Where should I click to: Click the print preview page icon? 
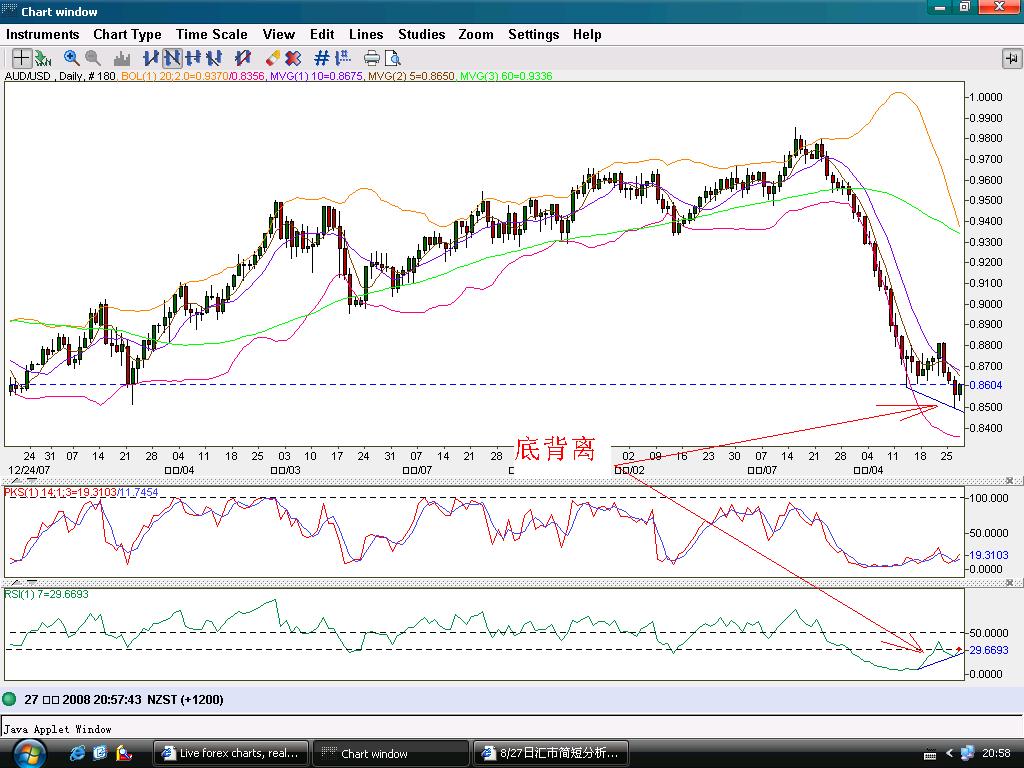[392, 58]
